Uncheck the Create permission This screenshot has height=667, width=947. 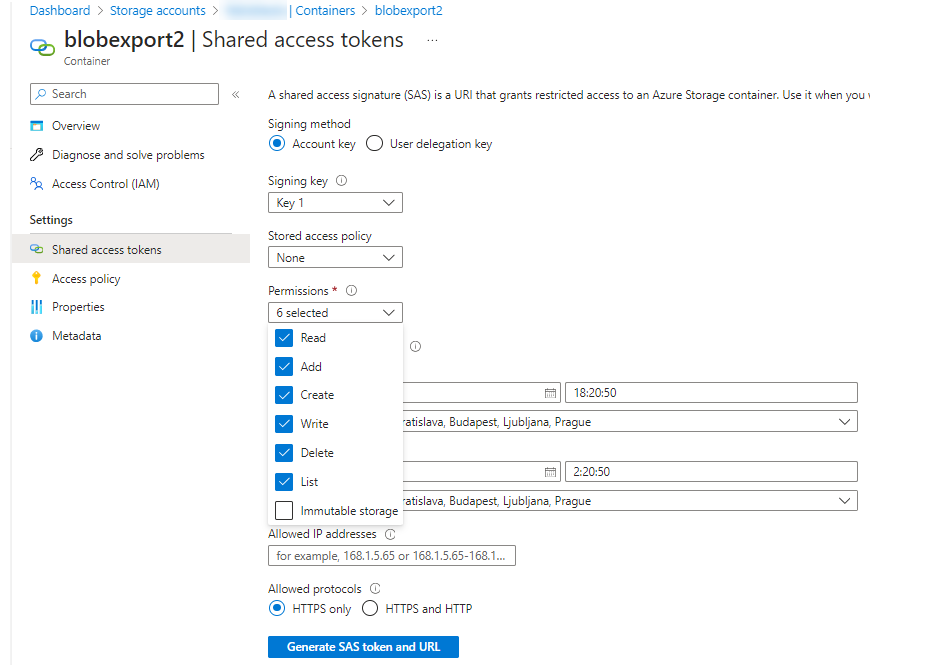(x=284, y=395)
